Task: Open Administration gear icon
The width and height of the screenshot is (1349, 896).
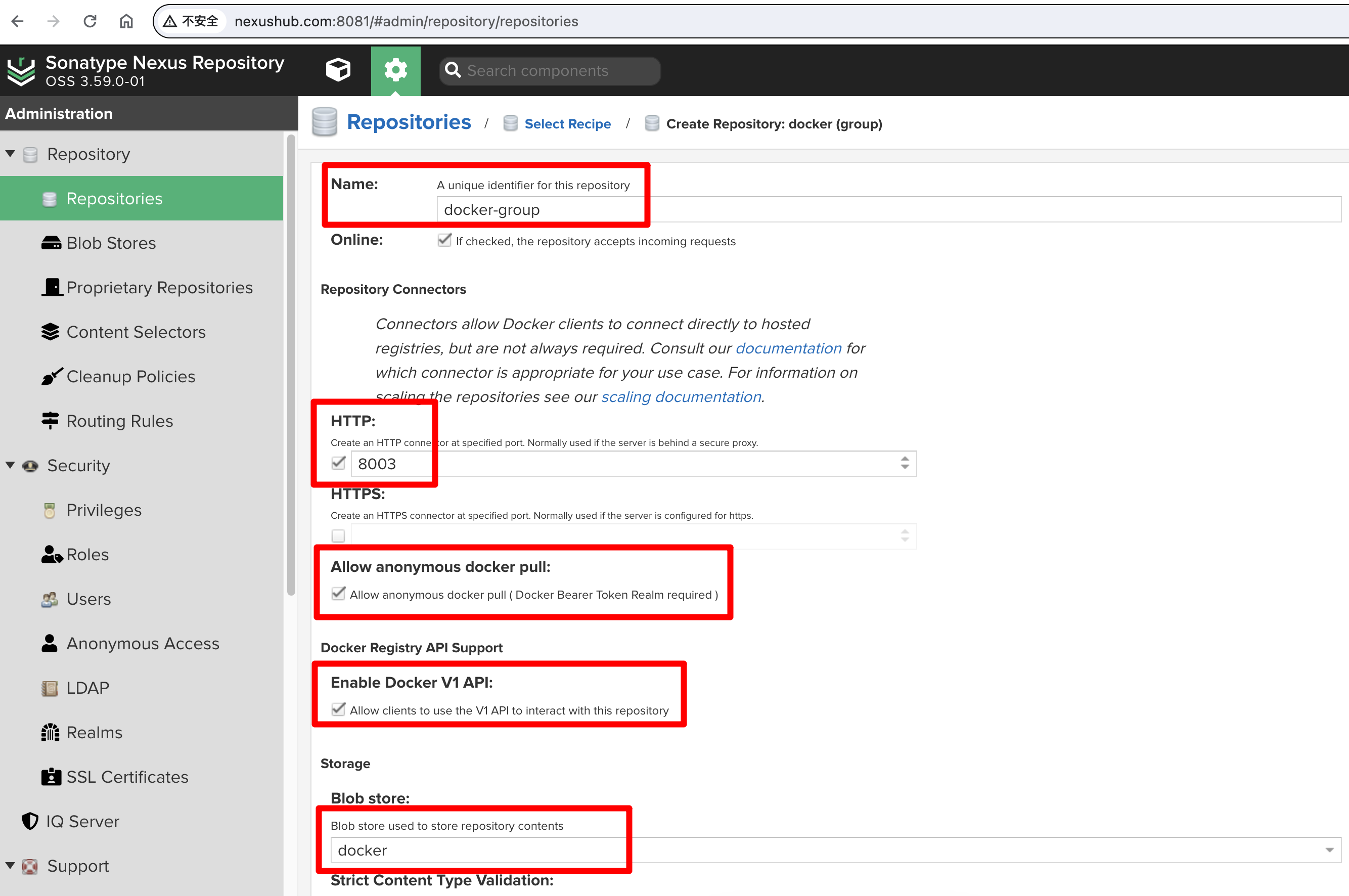Action: point(395,70)
